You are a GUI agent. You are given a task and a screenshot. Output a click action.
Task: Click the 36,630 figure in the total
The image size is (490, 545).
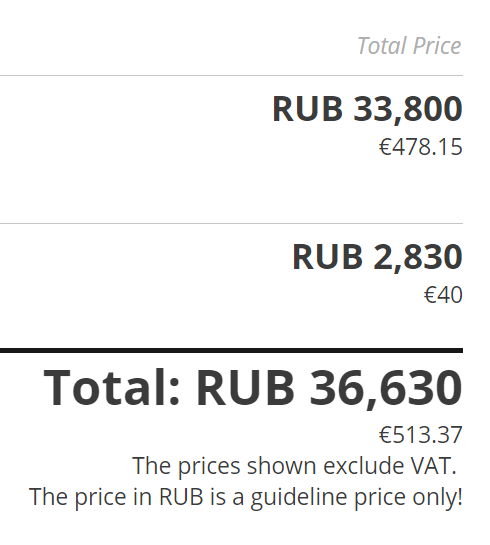[386, 388]
